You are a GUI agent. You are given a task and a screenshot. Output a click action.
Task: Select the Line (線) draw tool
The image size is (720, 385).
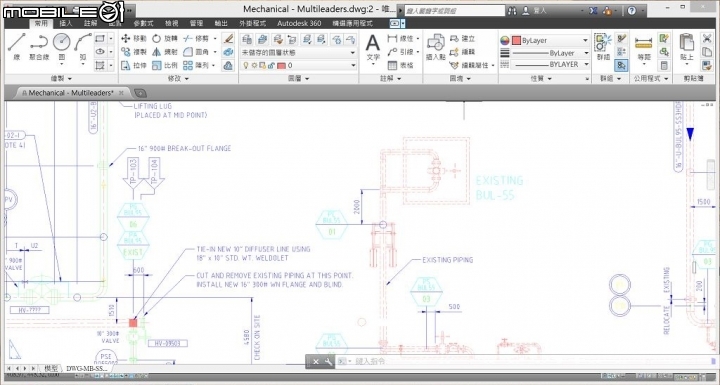(x=17, y=46)
